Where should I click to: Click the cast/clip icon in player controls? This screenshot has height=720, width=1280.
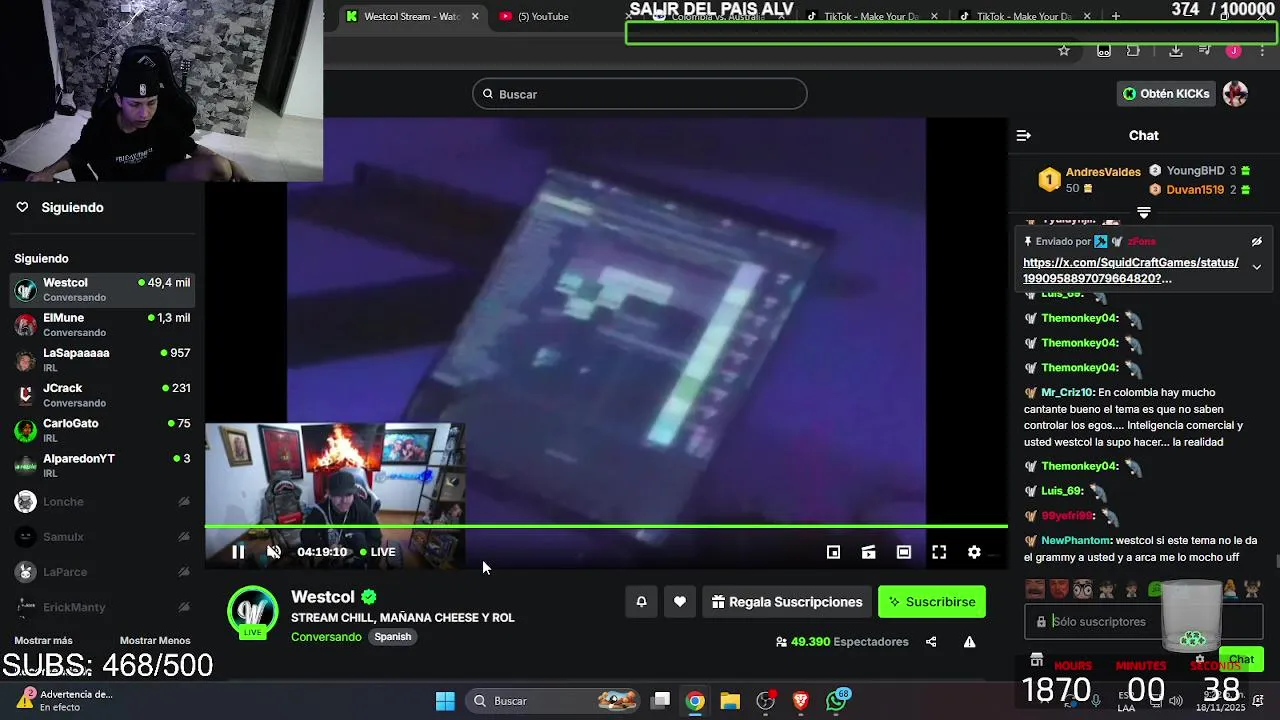pos(868,552)
